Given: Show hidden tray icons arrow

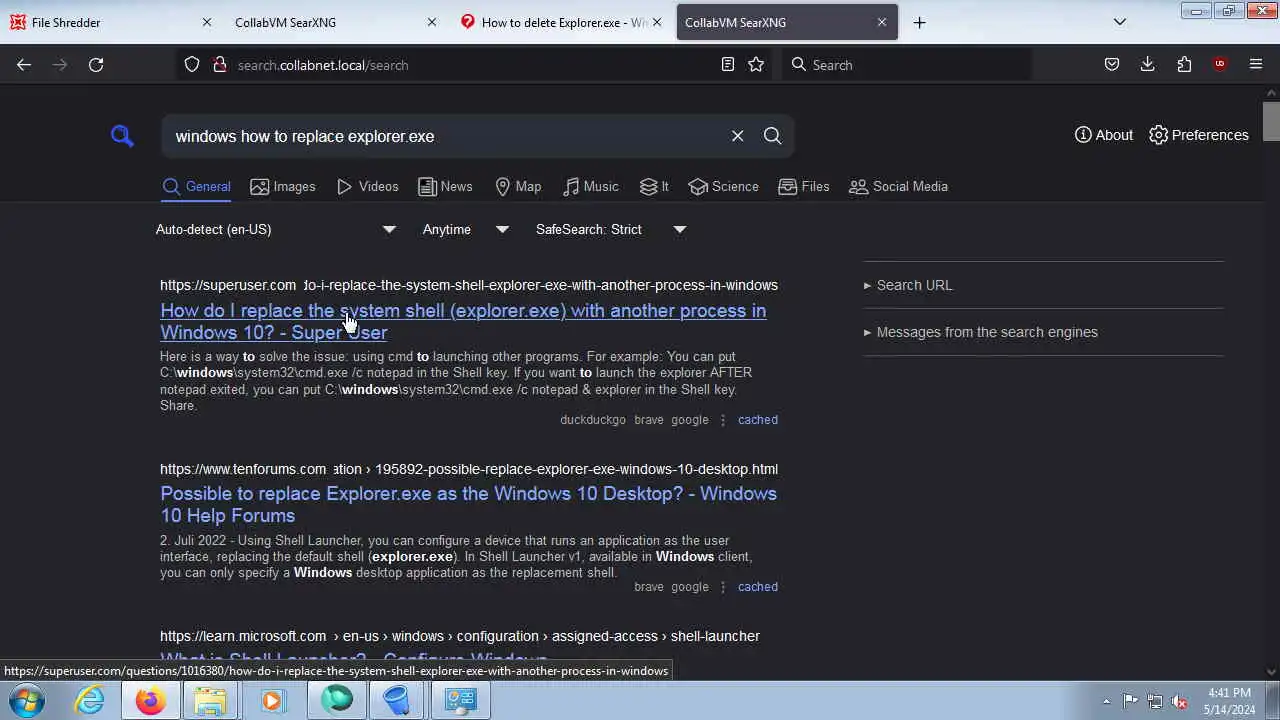Looking at the screenshot, I should [1106, 701].
